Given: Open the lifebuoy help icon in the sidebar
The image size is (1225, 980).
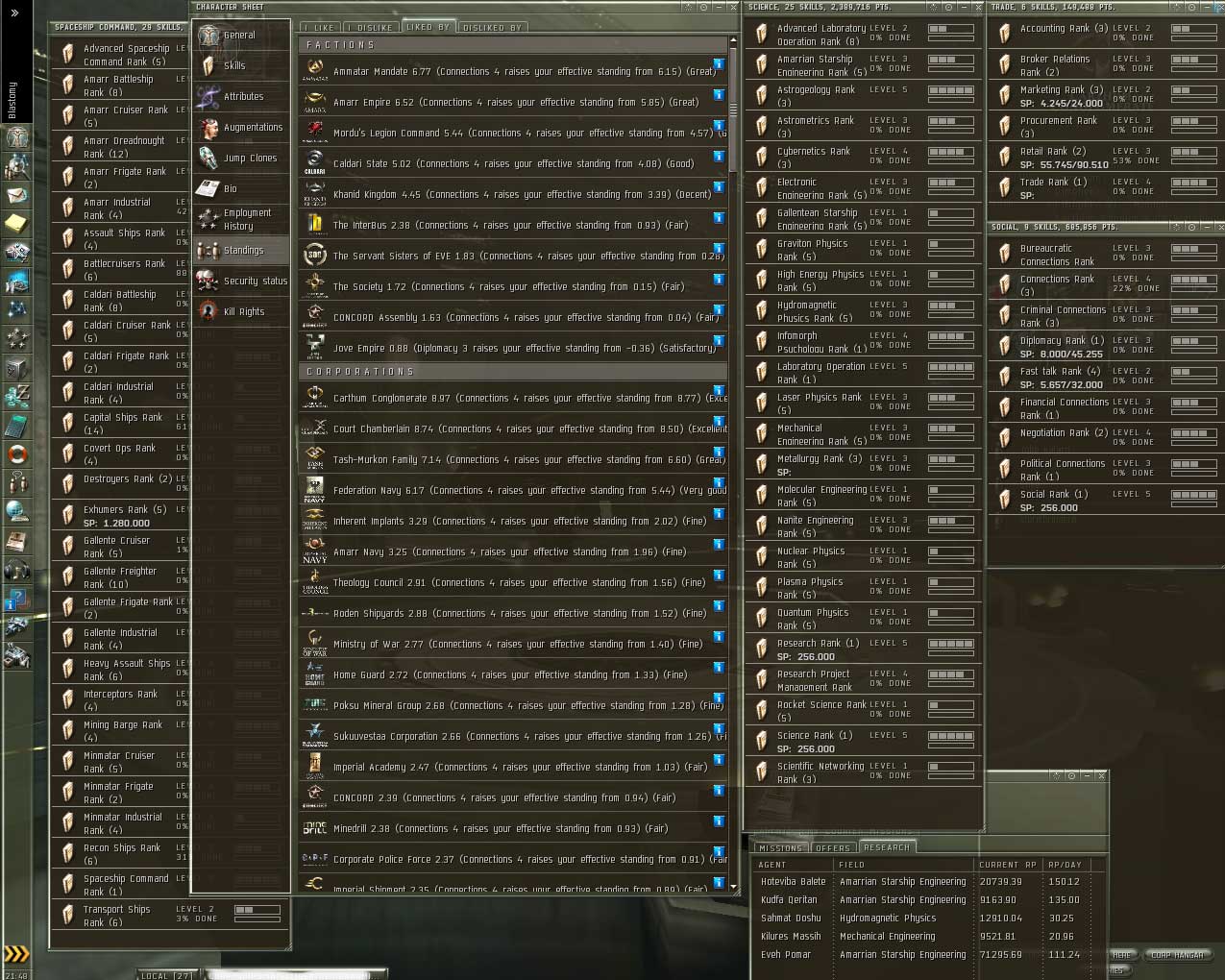Looking at the screenshot, I should (16, 454).
